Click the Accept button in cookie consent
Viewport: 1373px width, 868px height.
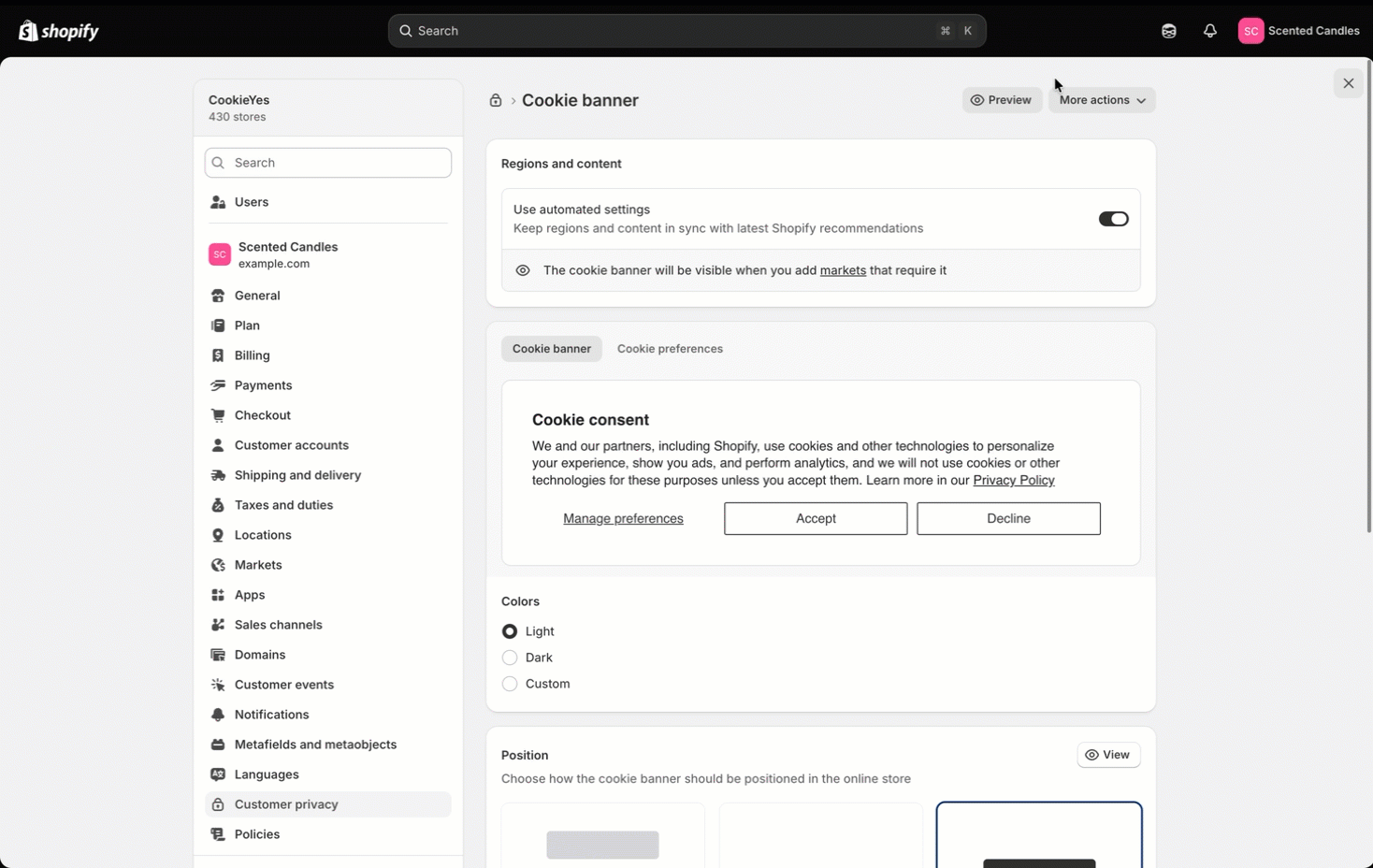click(x=816, y=518)
